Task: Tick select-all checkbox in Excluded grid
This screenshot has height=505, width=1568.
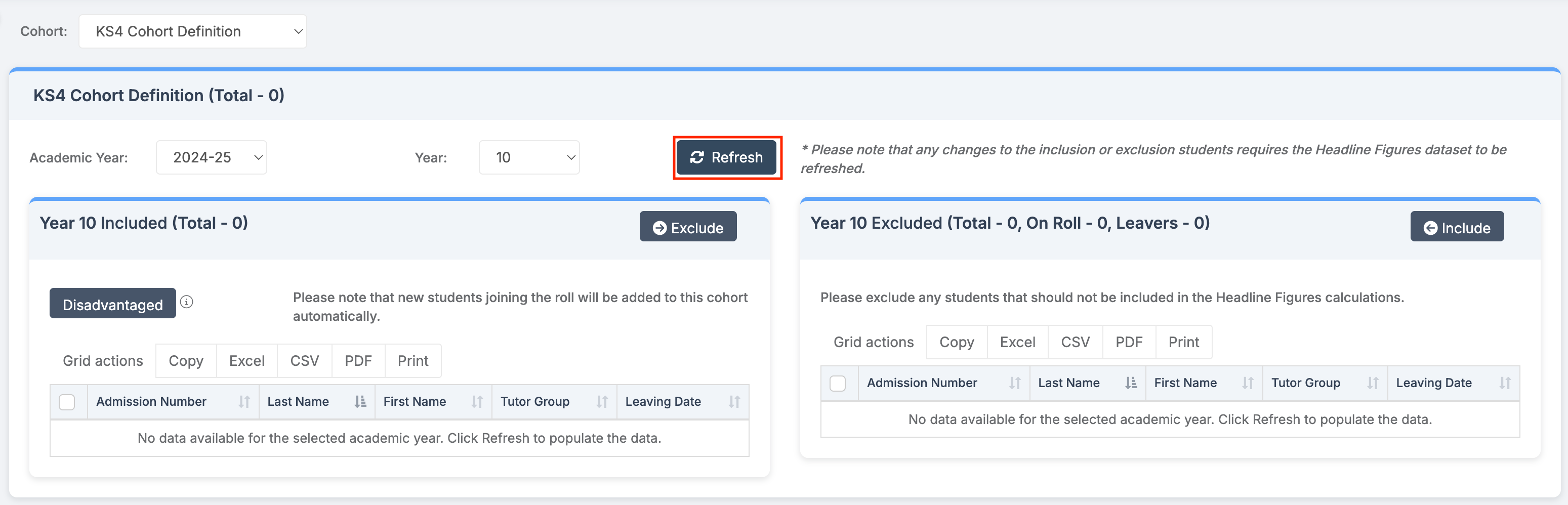Action: pos(838,384)
